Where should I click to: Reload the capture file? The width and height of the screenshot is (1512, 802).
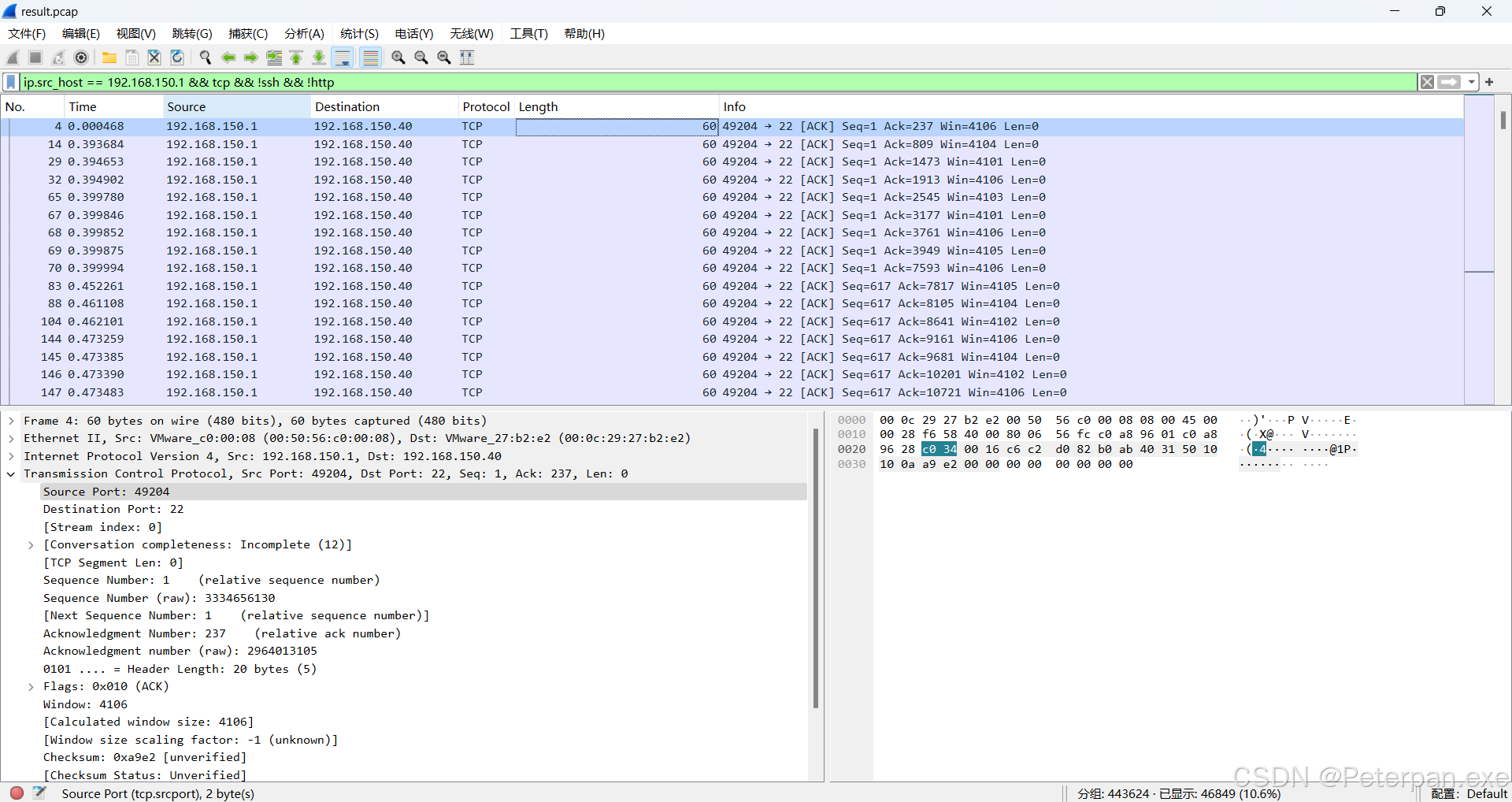[177, 58]
